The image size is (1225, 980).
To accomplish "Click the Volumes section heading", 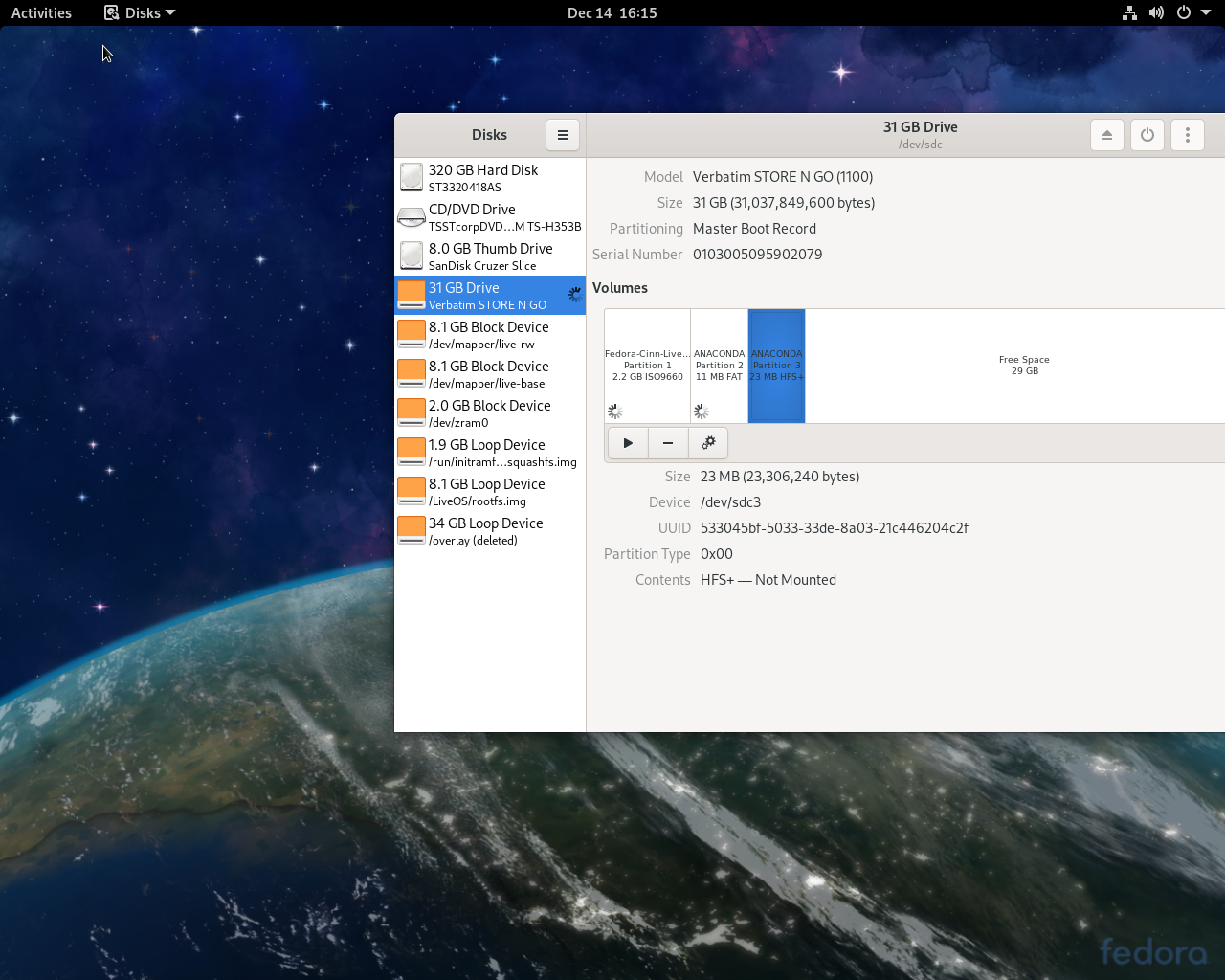I will [620, 288].
